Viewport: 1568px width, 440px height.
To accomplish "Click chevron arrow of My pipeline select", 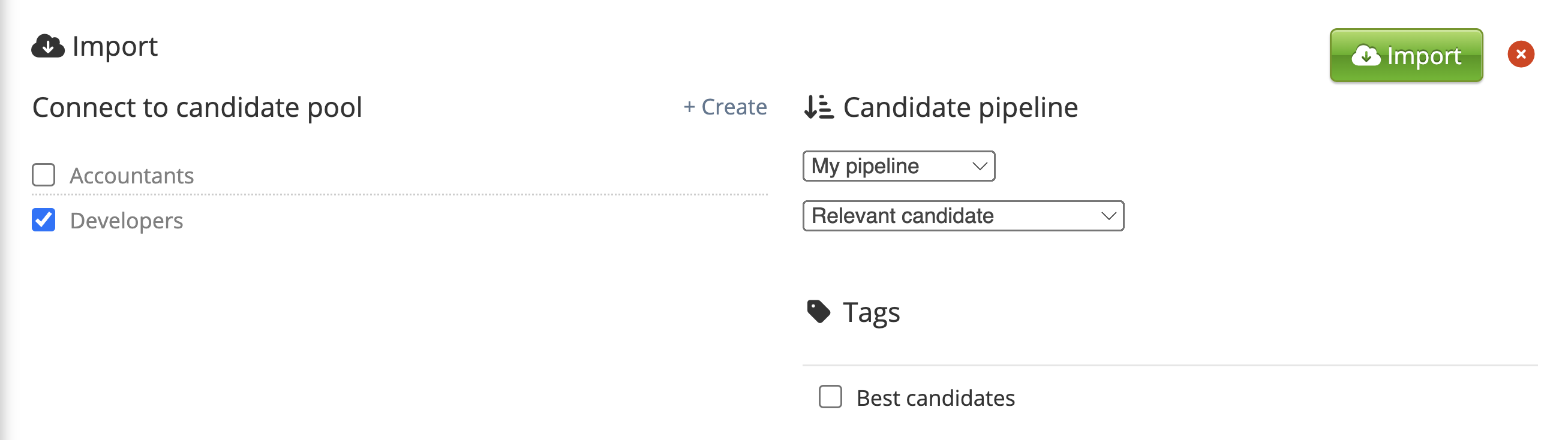I will pyautogui.click(x=980, y=166).
